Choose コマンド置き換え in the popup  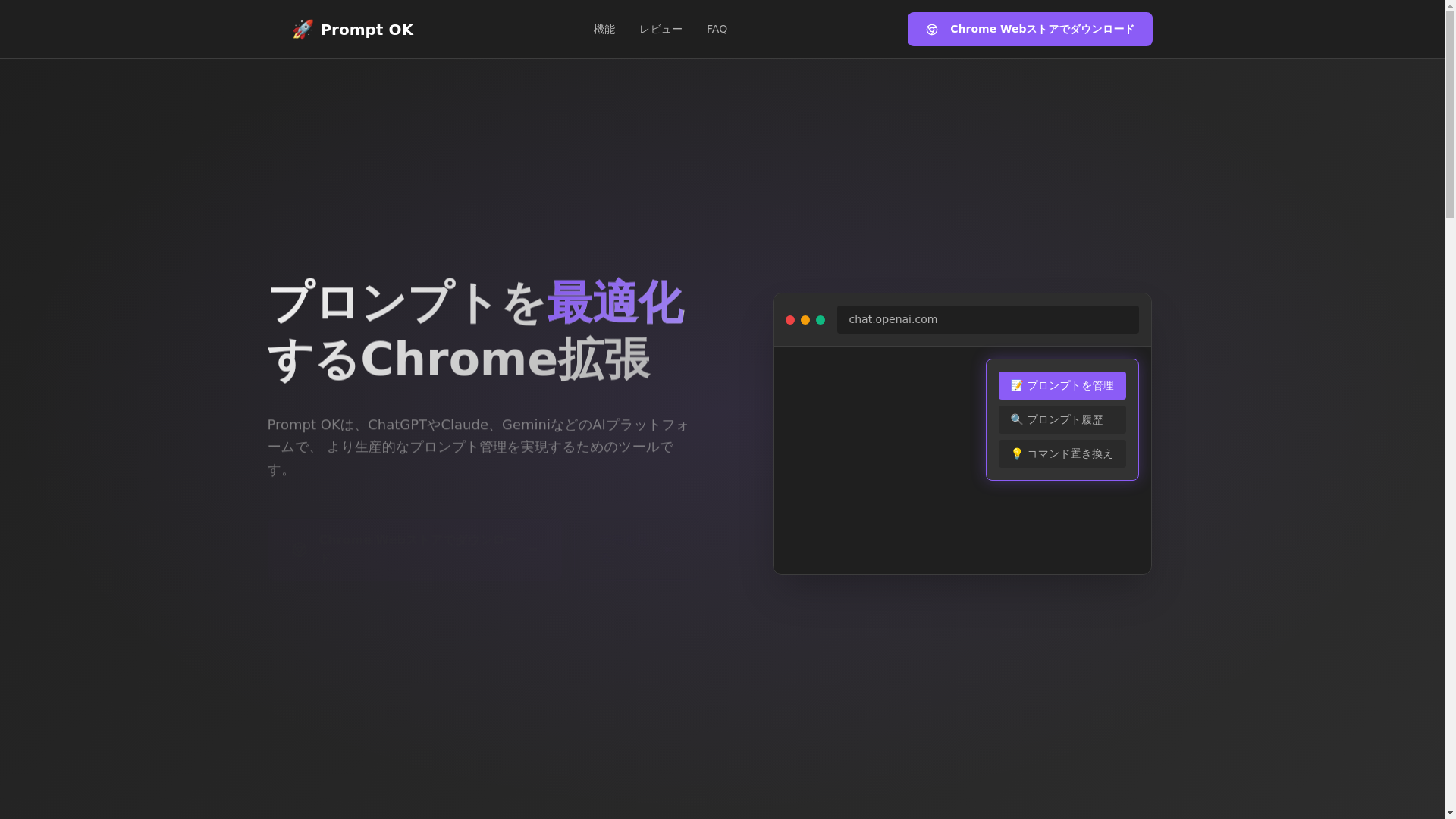(x=1062, y=453)
